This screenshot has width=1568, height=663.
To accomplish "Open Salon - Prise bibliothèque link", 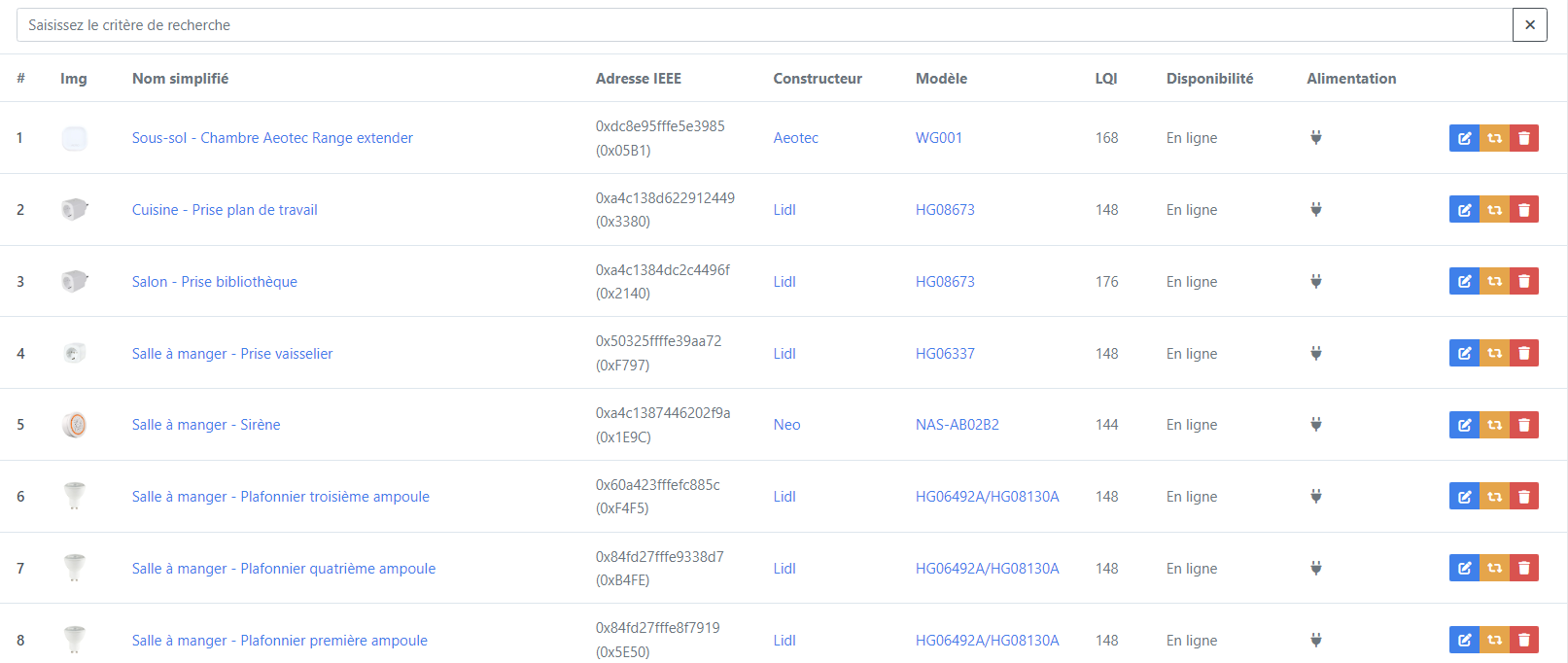I will pos(215,282).
